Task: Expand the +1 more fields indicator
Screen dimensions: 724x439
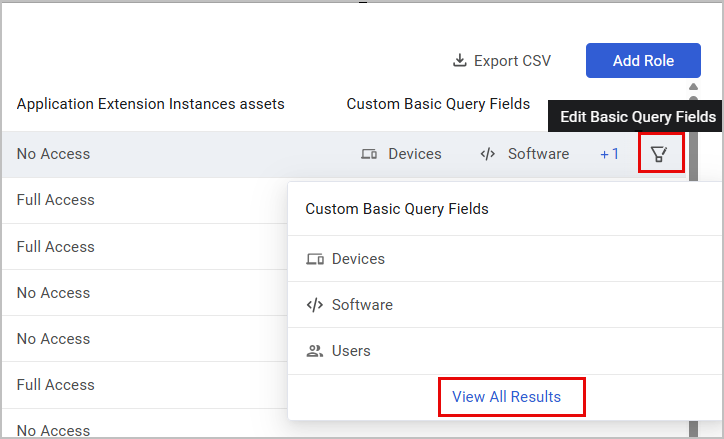Action: pyautogui.click(x=610, y=154)
